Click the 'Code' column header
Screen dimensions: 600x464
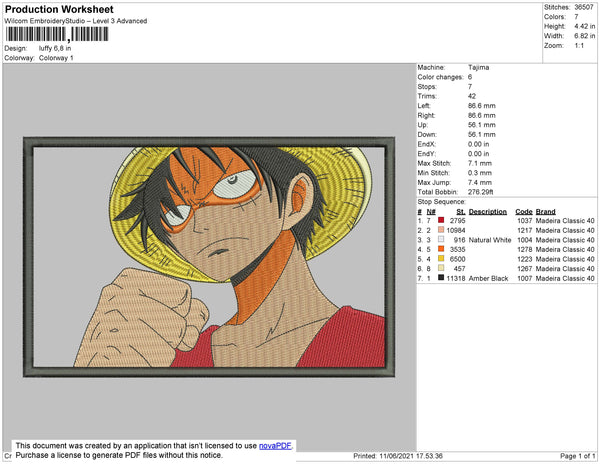tap(523, 212)
